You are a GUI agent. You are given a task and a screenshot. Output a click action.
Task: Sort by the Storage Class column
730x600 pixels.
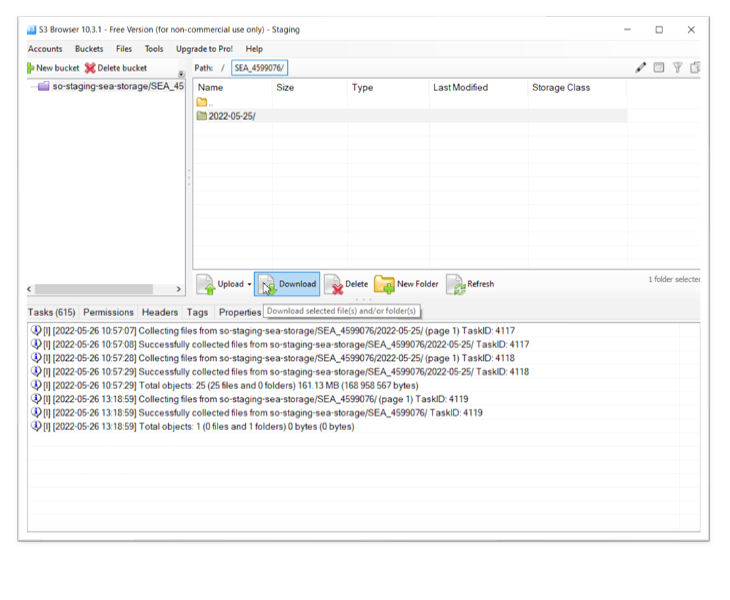click(x=577, y=88)
